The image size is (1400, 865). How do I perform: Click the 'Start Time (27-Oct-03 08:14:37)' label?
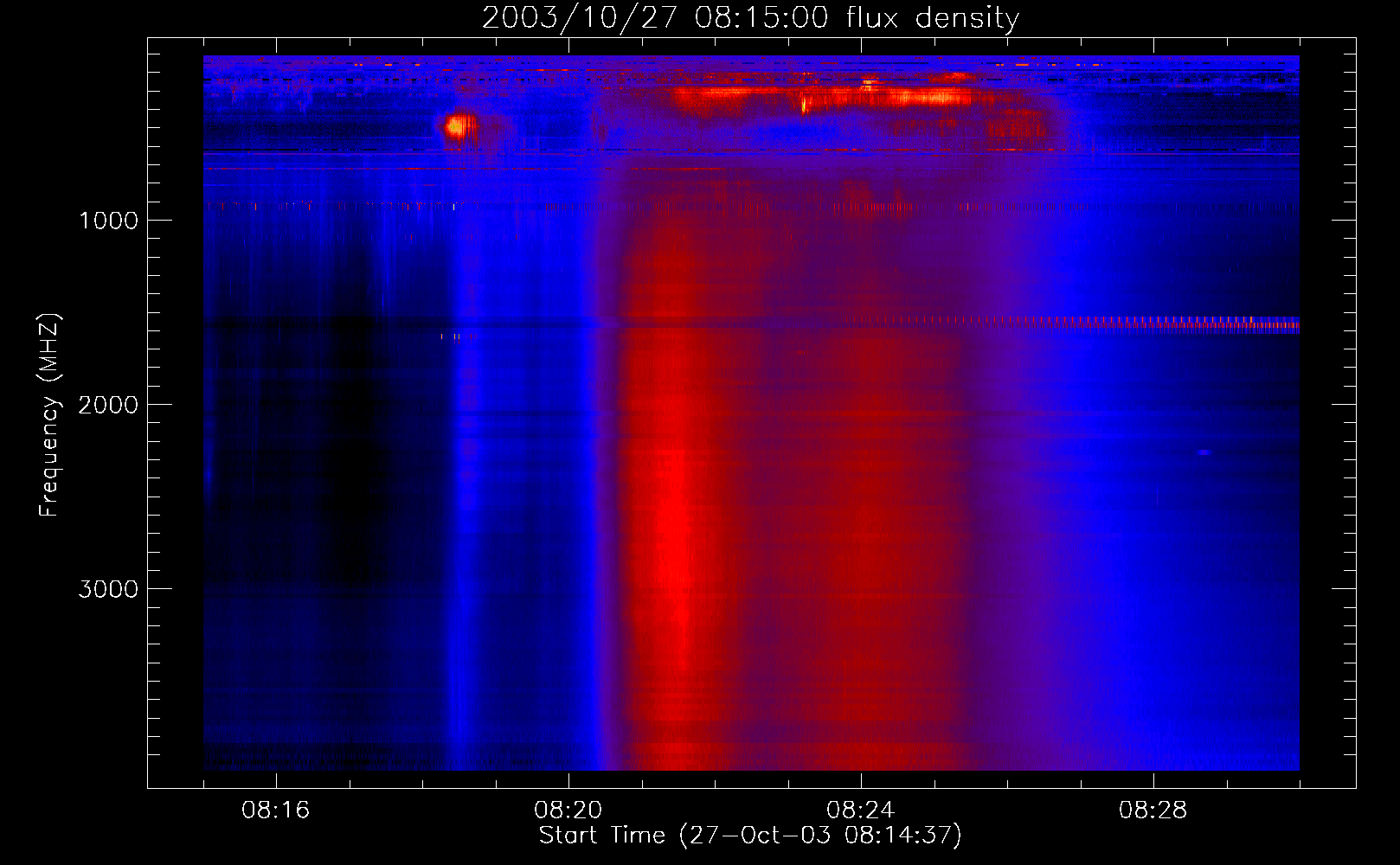tap(750, 836)
